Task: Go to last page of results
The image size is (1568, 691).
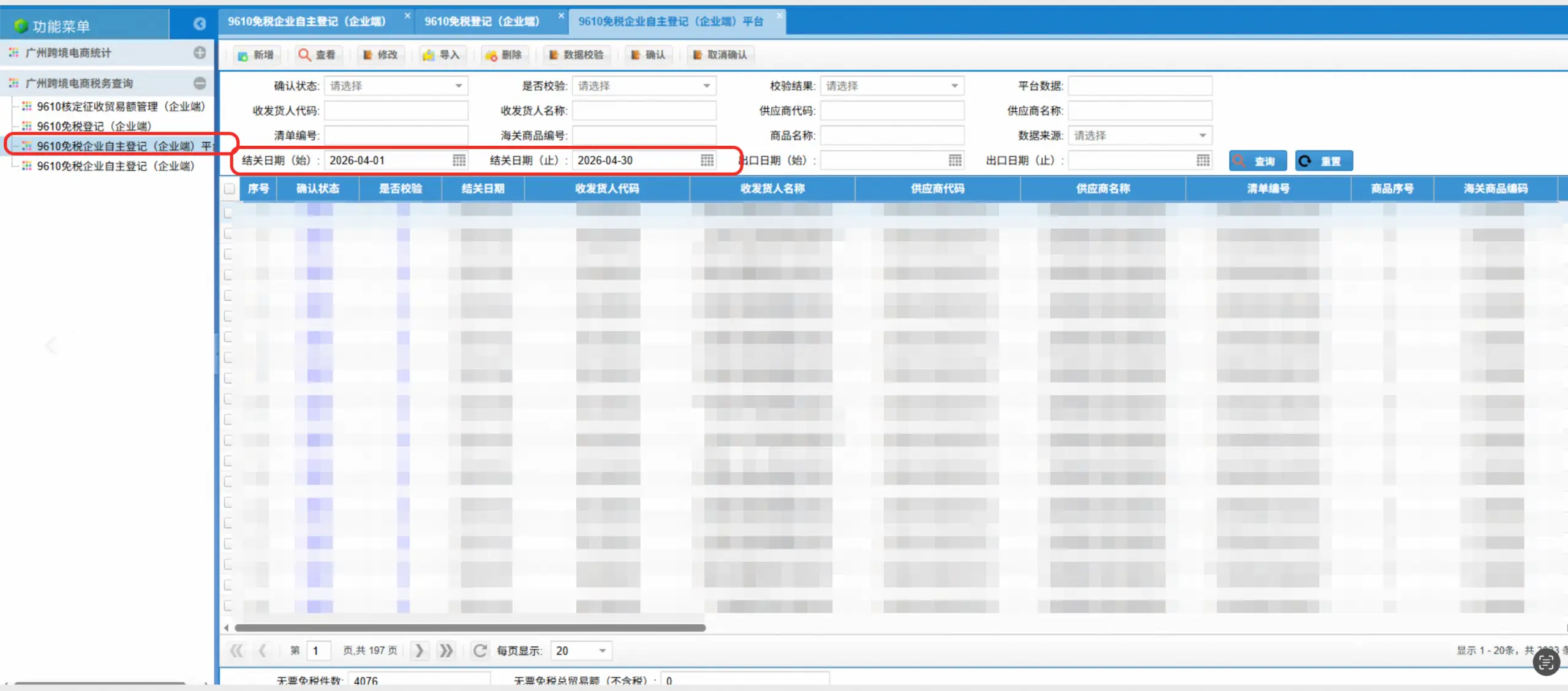Action: coord(446,651)
